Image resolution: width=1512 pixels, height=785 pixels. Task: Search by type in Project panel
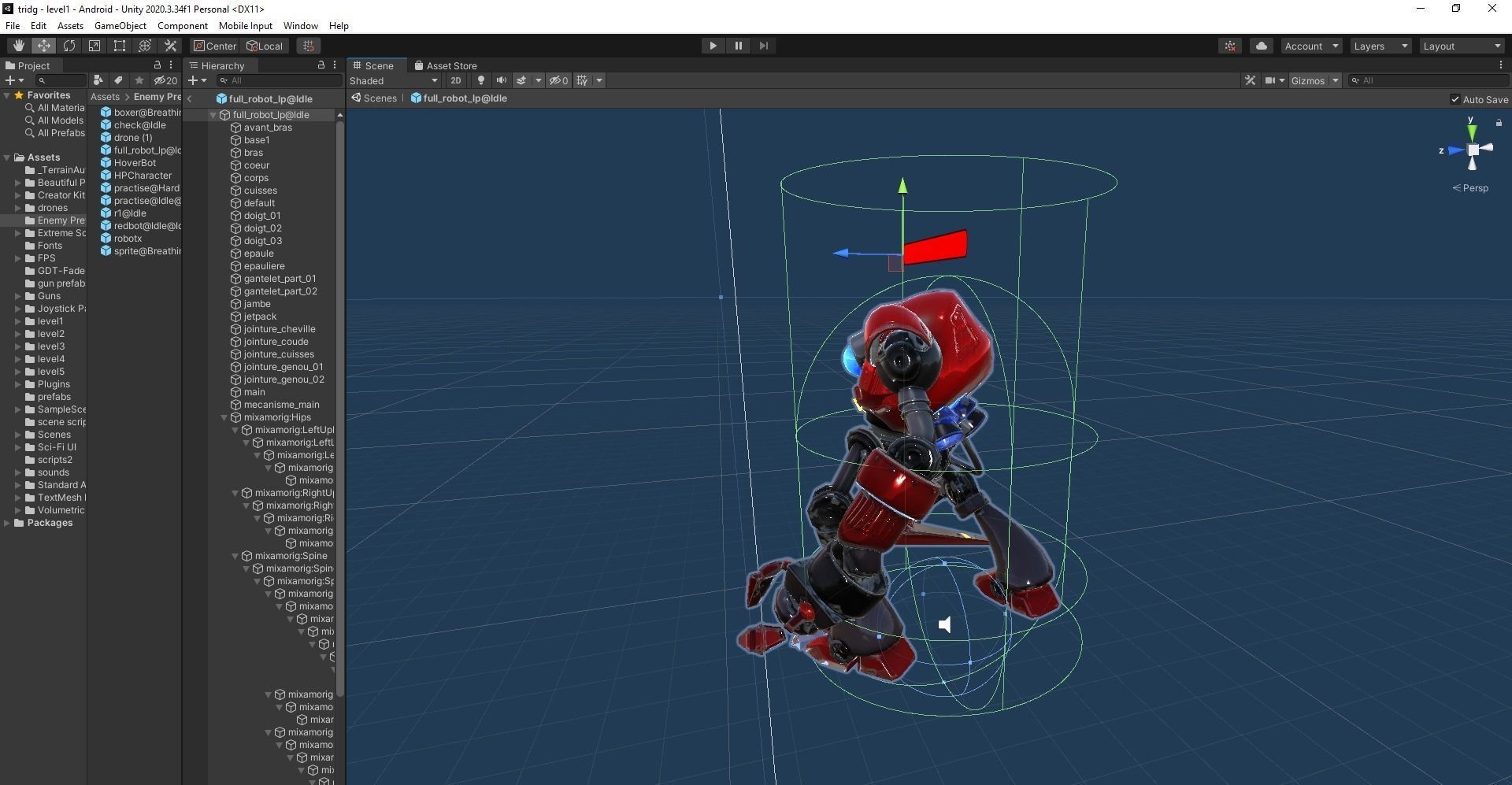tap(98, 80)
